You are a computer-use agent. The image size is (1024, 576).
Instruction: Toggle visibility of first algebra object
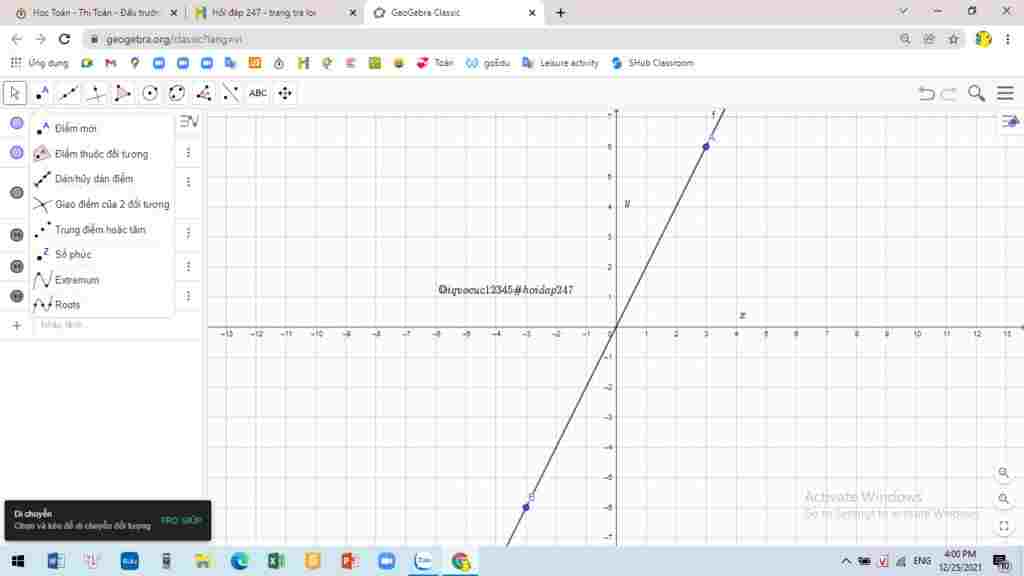17,123
